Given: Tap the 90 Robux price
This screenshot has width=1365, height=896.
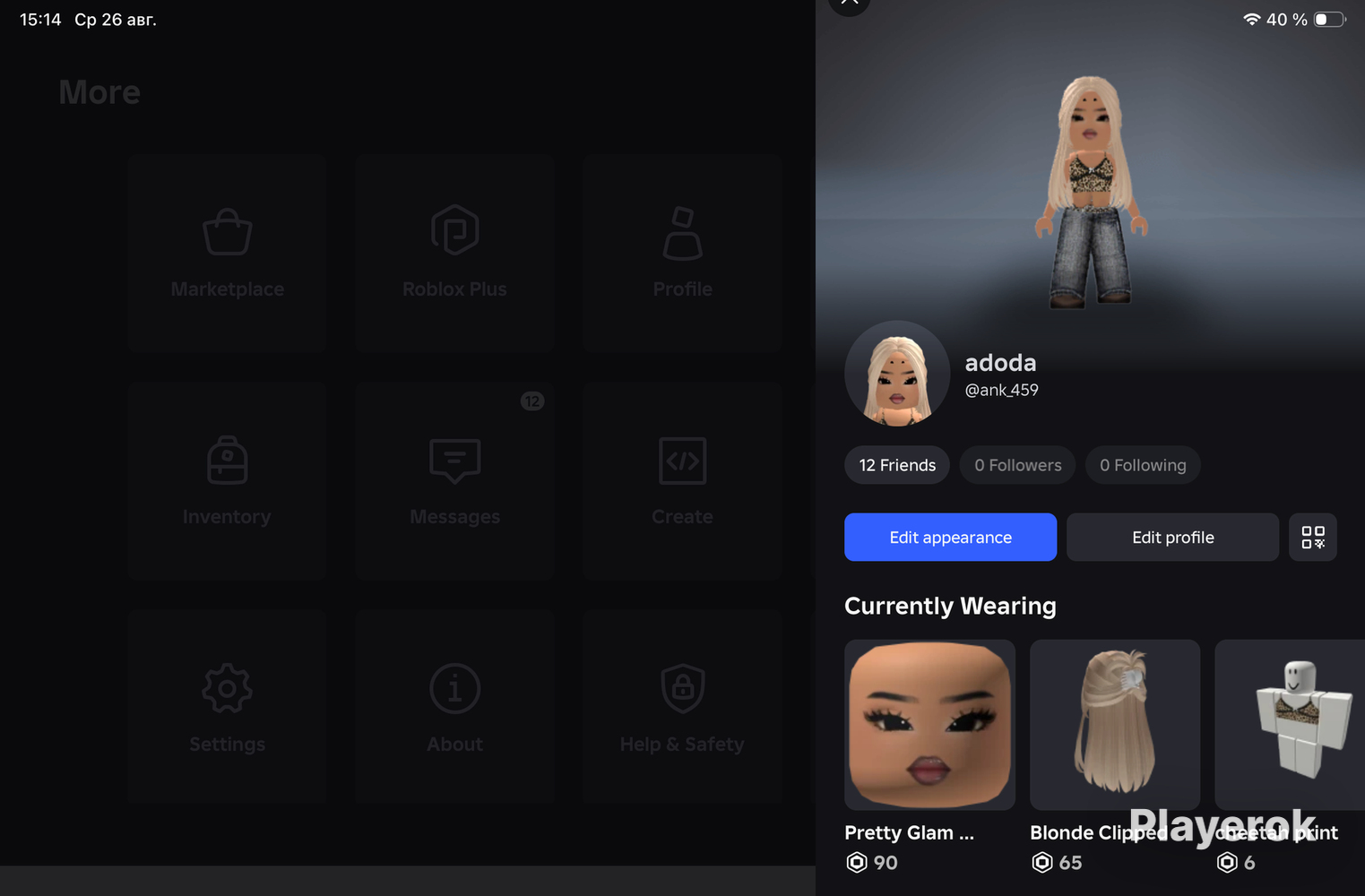Looking at the screenshot, I should 886,863.
